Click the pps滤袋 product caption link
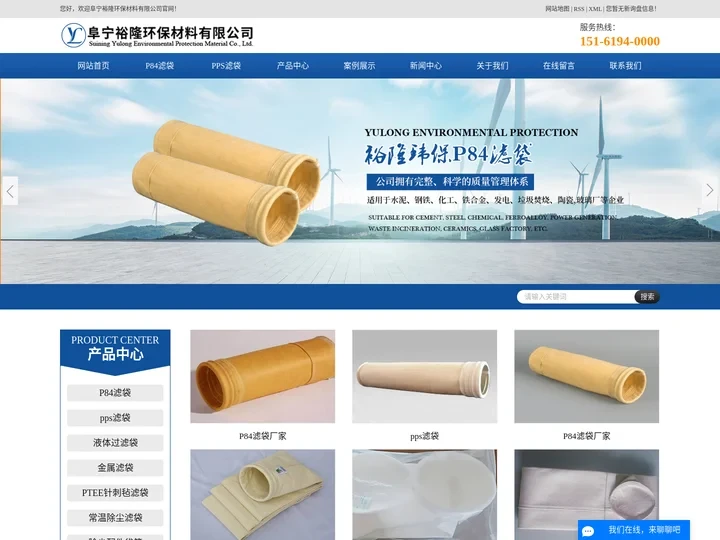The height and width of the screenshot is (540, 720). click(x=424, y=436)
